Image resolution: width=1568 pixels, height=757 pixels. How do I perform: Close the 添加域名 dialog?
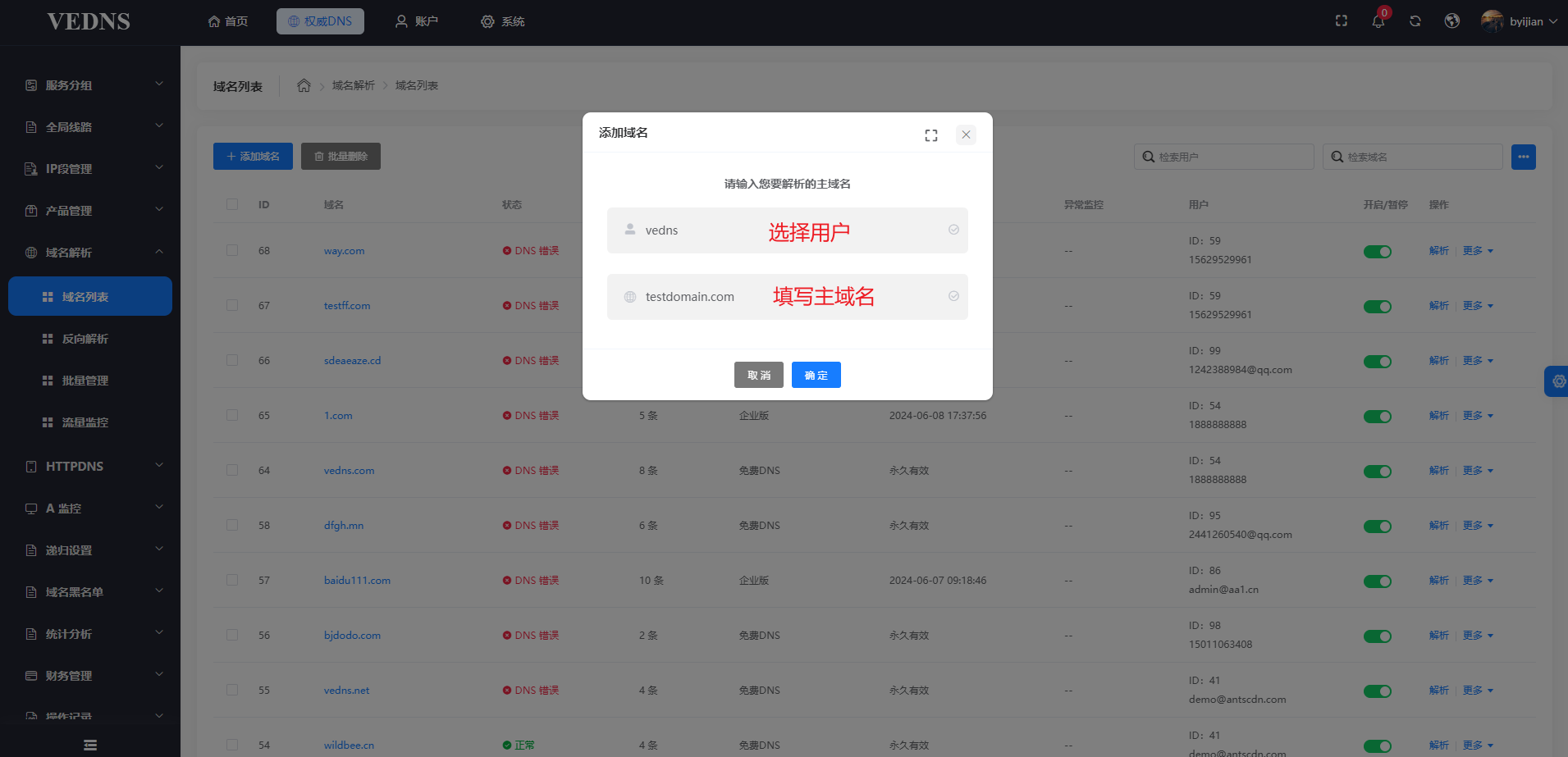click(x=966, y=135)
